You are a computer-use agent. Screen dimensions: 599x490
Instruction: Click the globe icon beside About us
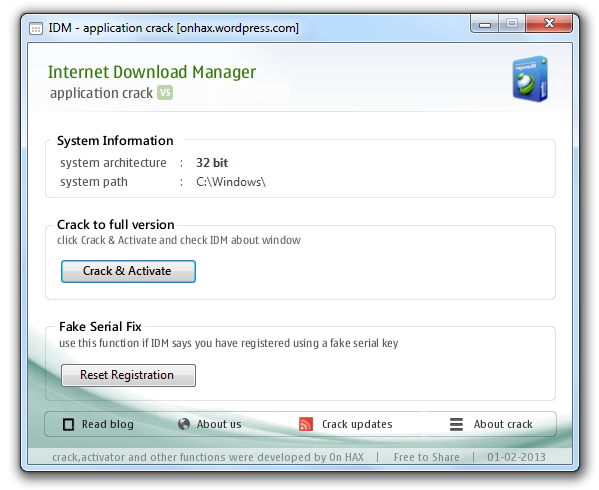click(x=184, y=424)
